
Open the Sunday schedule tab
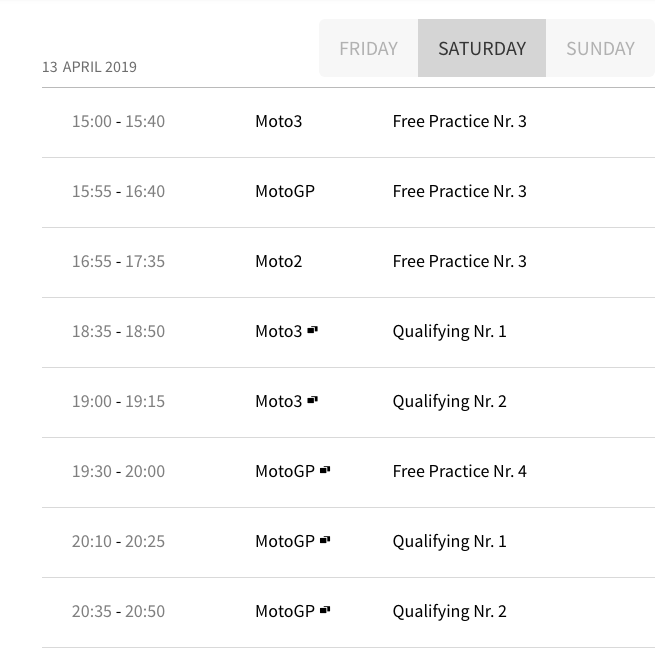click(x=600, y=48)
